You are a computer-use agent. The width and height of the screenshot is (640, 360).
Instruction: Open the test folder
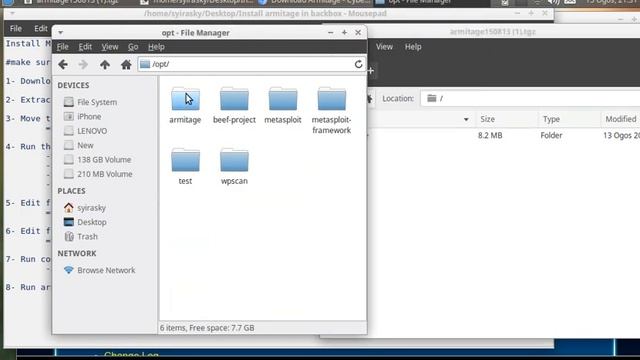(x=185, y=167)
